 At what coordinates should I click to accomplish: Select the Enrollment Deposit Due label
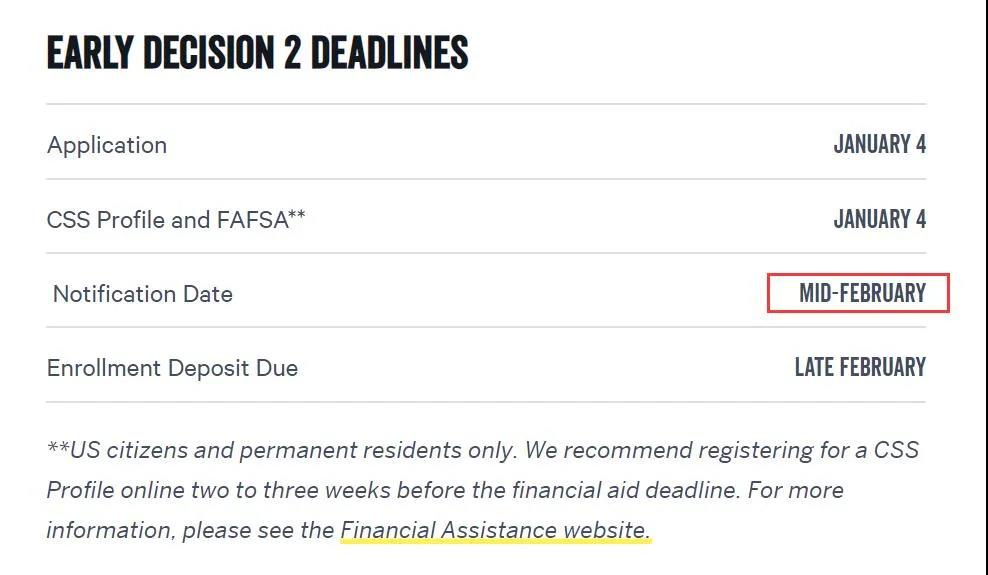click(x=172, y=368)
